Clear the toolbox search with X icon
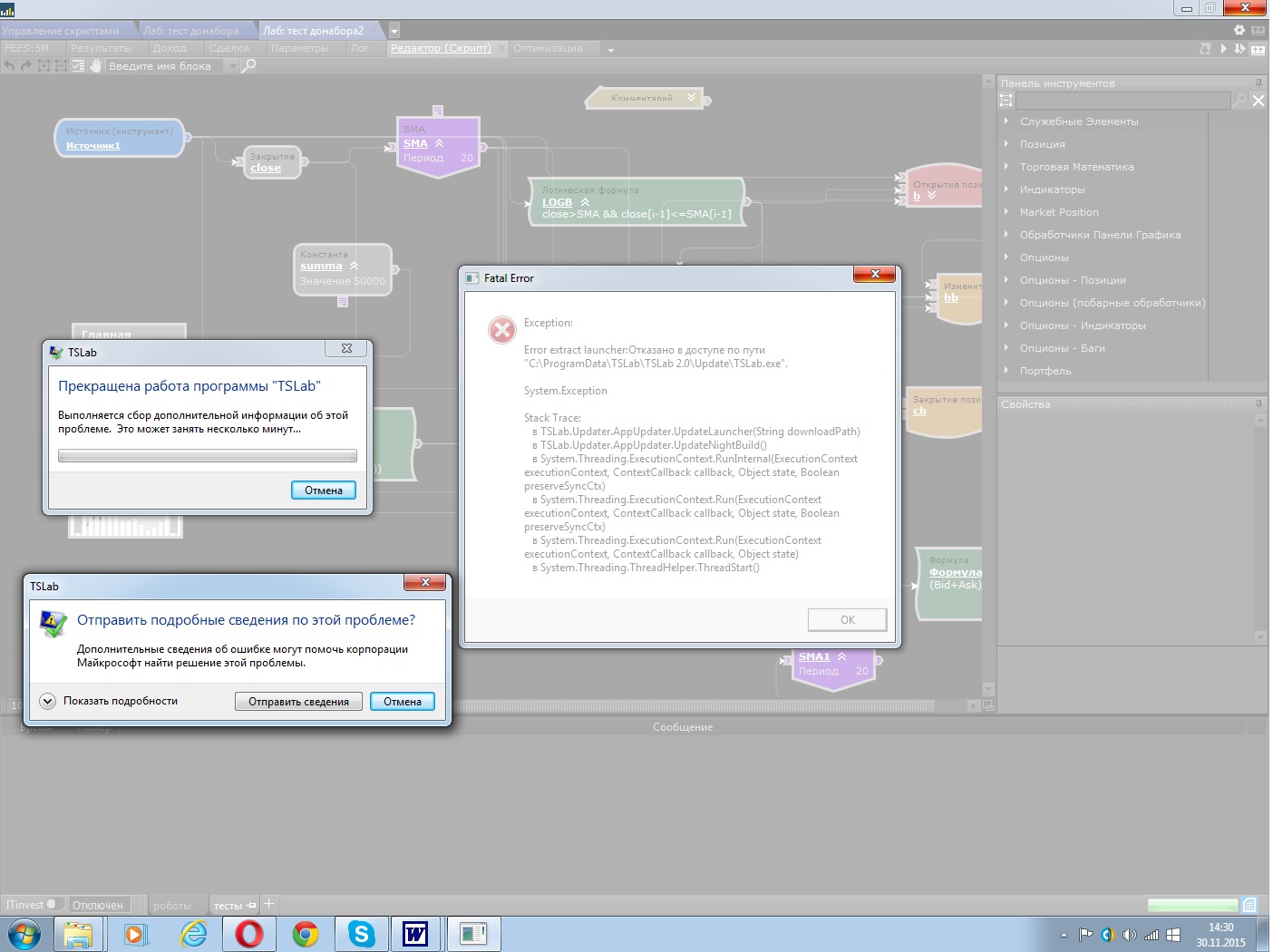This screenshot has width=1273, height=952. (1258, 101)
